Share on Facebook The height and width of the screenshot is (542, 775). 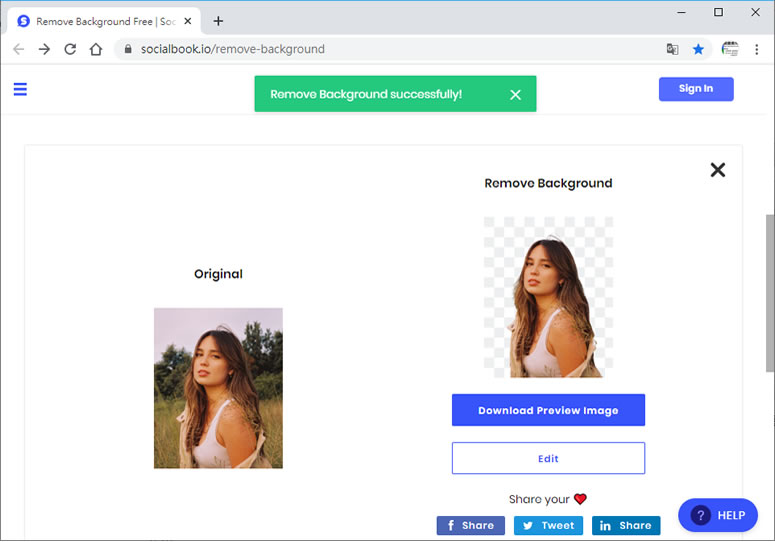[x=470, y=525]
